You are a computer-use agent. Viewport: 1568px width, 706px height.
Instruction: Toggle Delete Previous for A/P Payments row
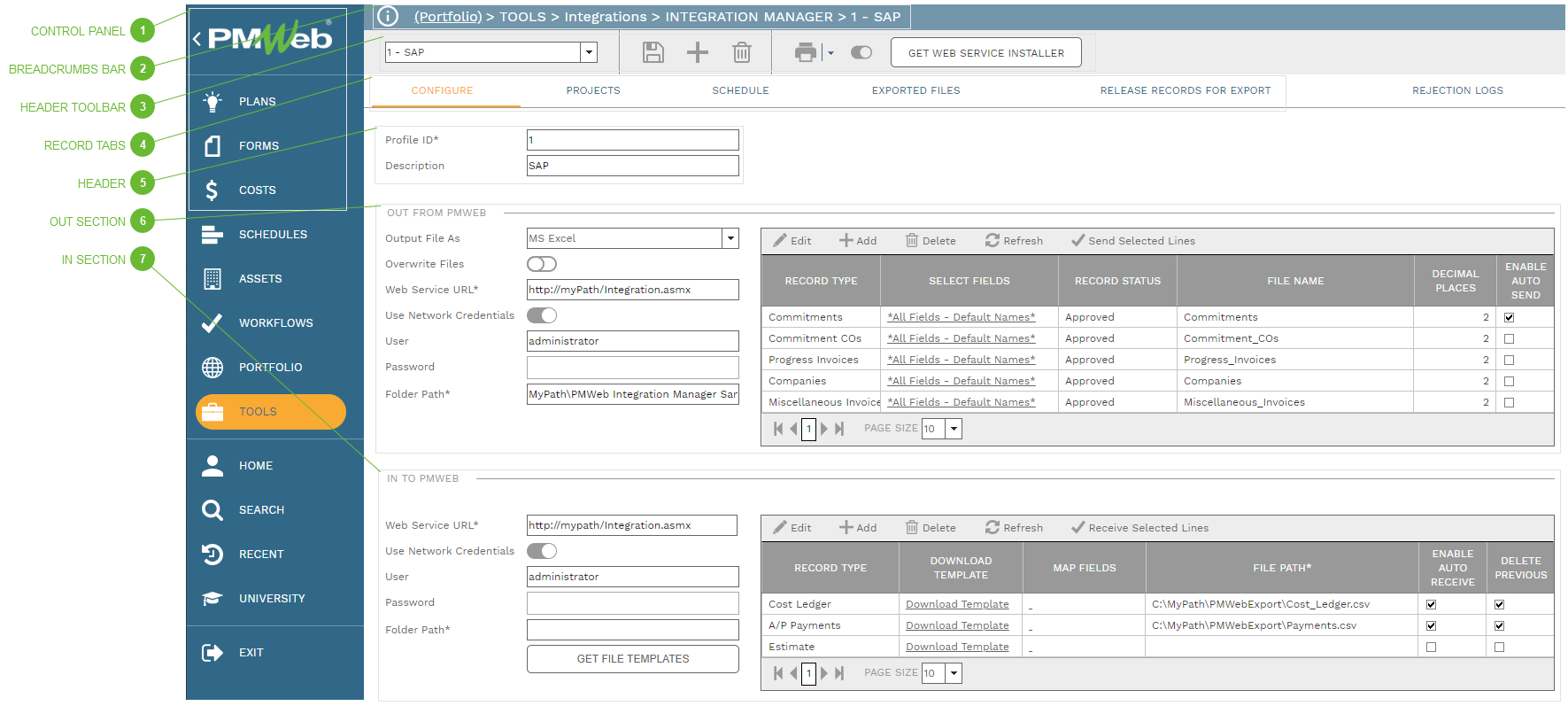pyautogui.click(x=1499, y=625)
